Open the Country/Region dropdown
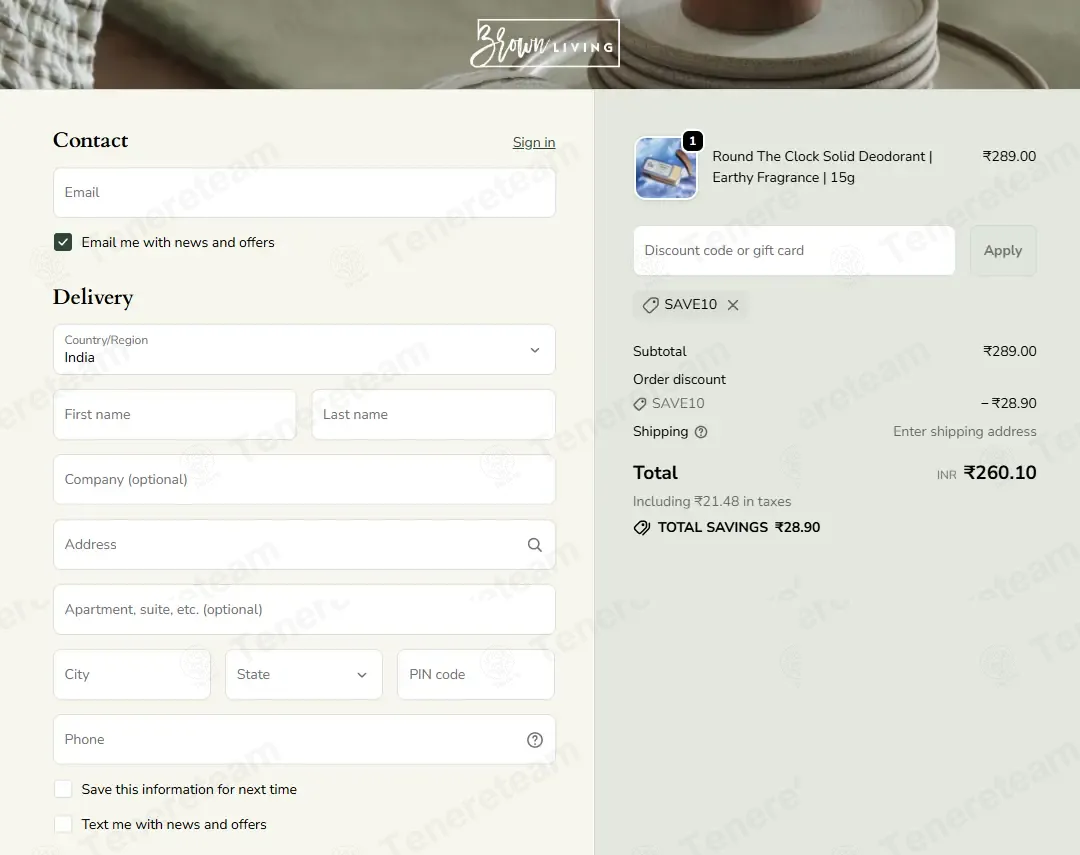 point(304,350)
